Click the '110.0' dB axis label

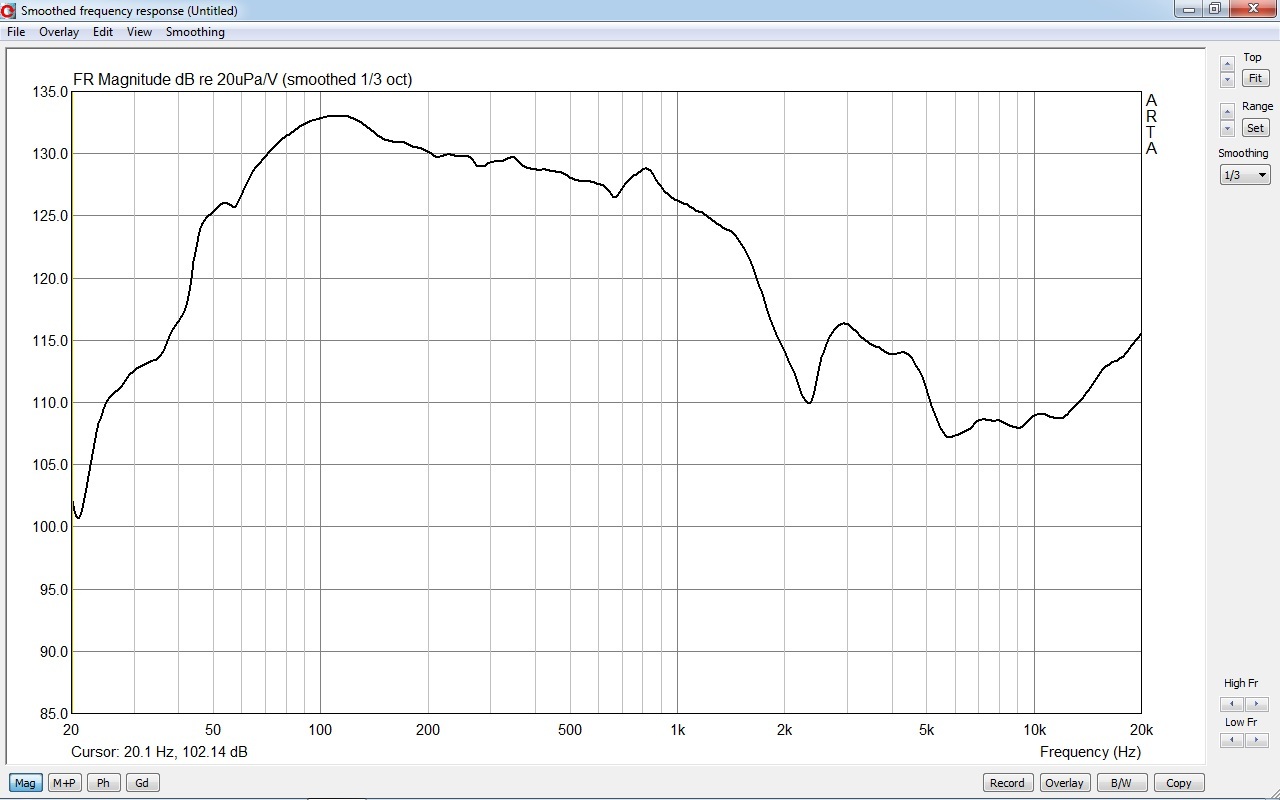50,403
